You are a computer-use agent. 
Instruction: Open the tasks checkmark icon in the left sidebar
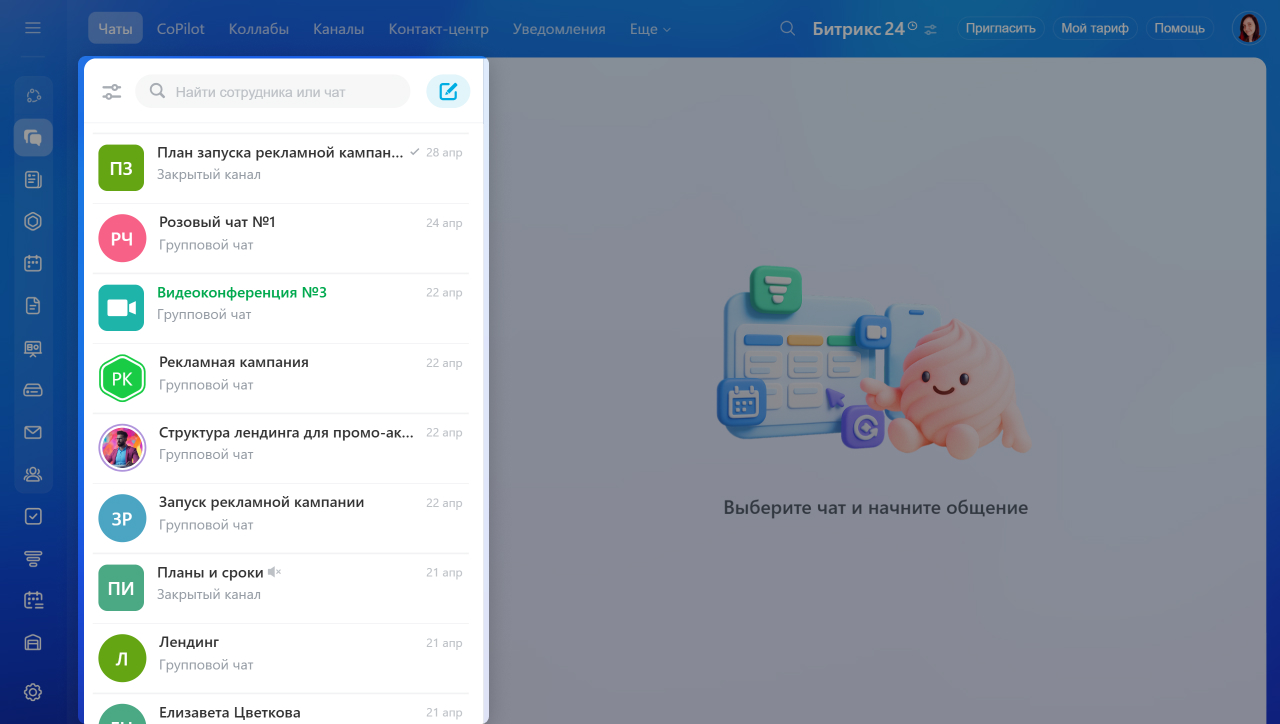(33, 516)
